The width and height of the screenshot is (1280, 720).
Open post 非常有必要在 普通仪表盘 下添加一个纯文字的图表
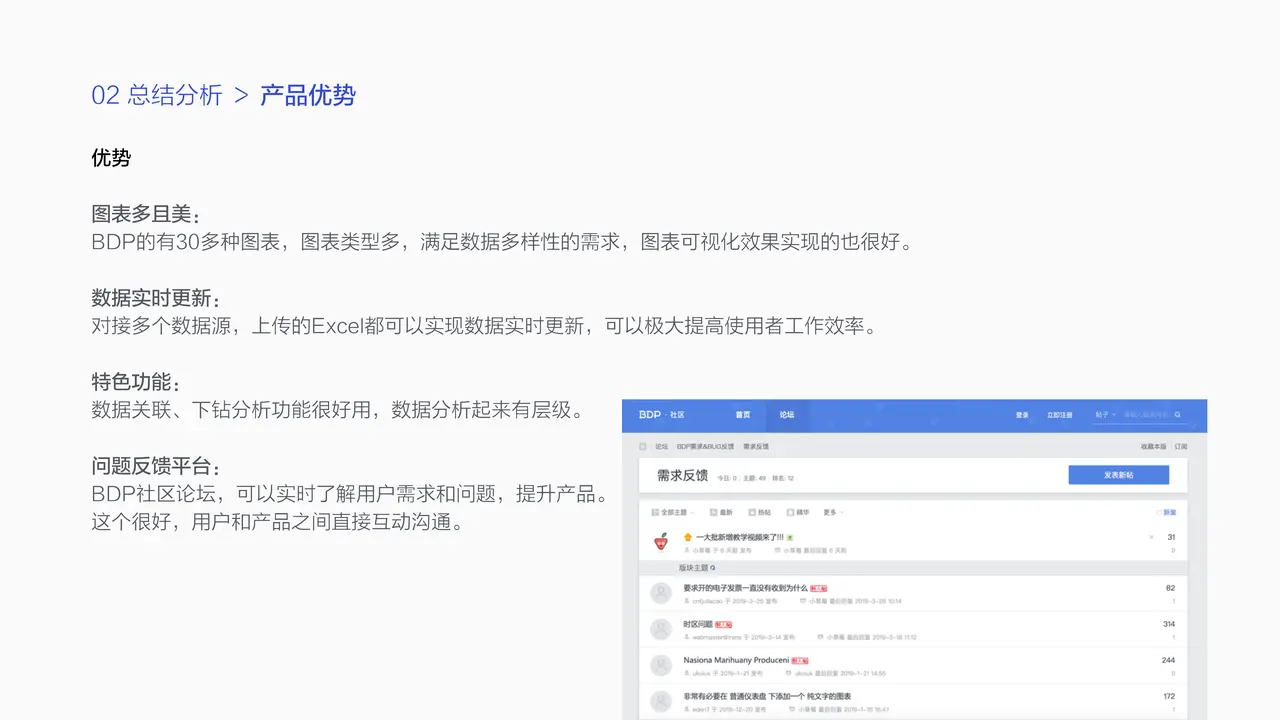coord(767,696)
